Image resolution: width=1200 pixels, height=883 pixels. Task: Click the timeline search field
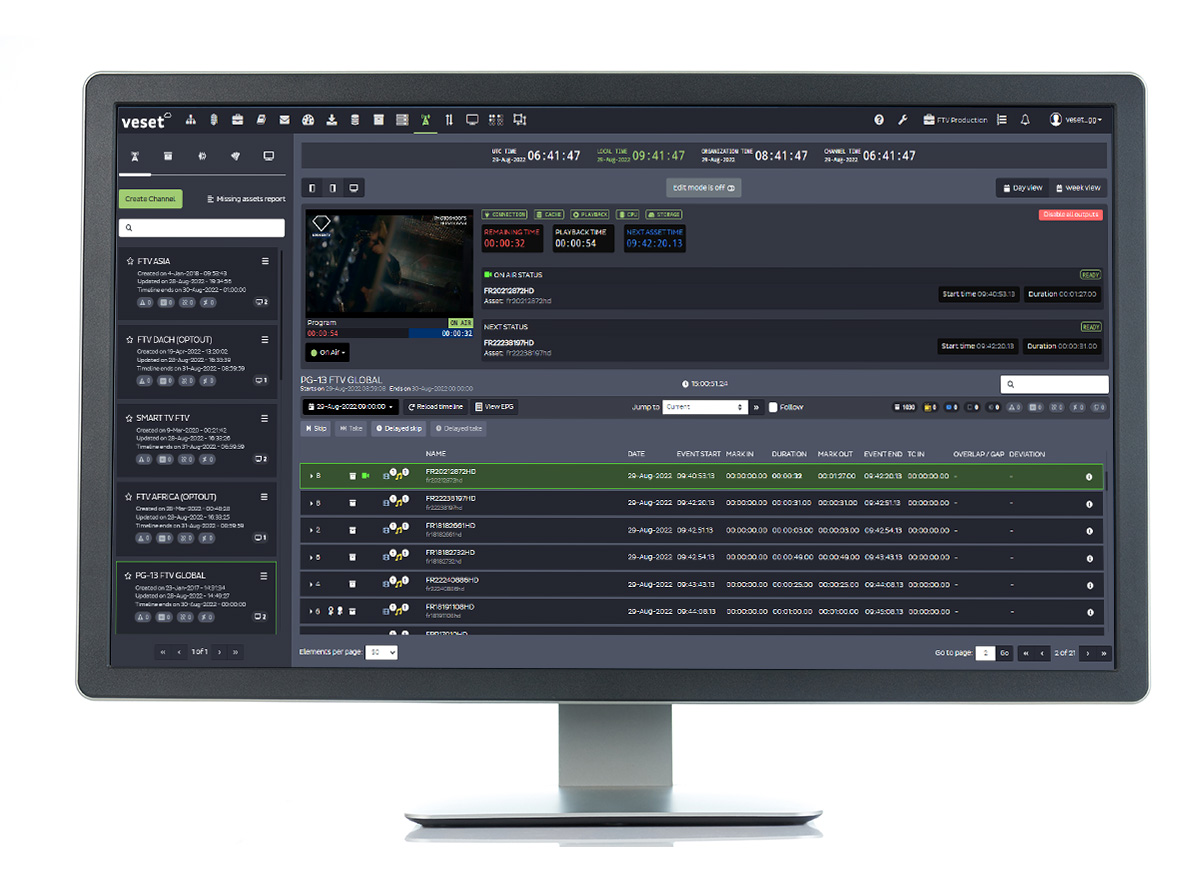1054,384
